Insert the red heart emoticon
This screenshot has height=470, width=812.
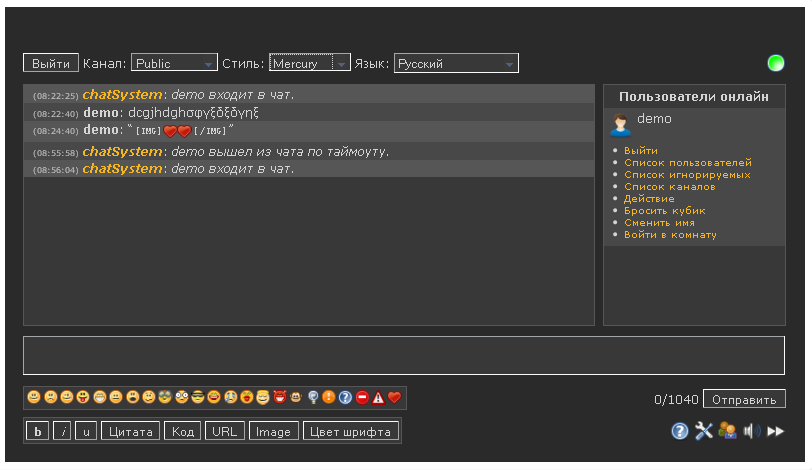[395, 397]
